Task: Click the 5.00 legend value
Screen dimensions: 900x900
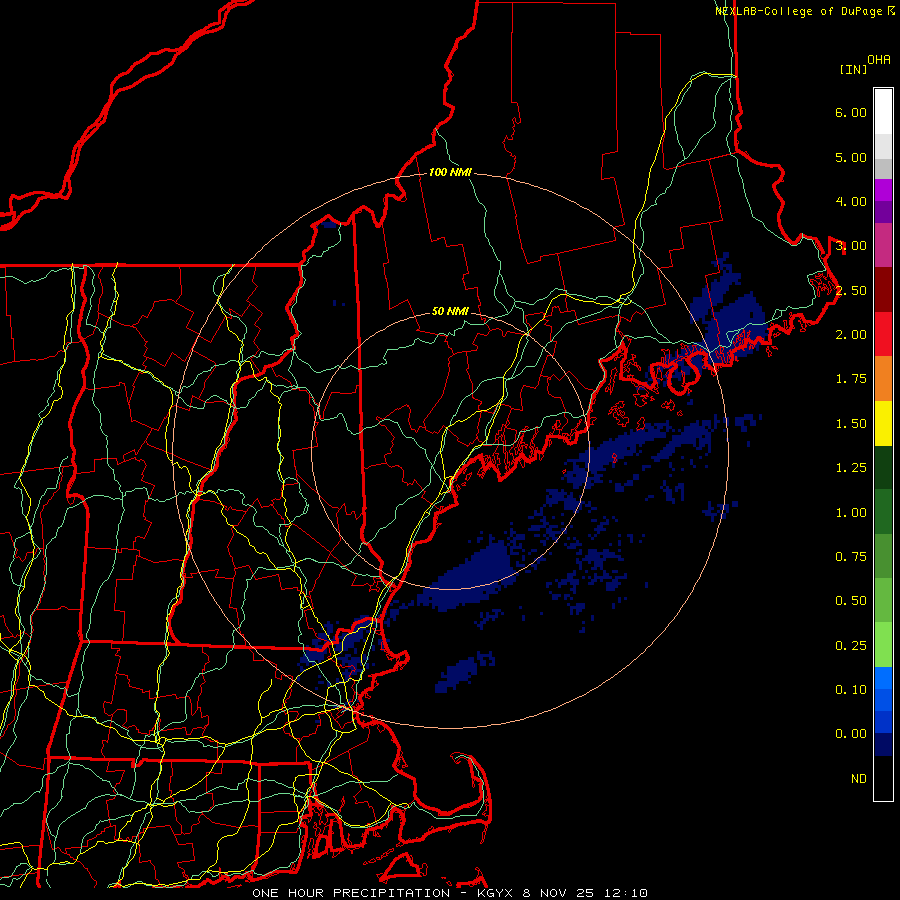Action: [850, 157]
